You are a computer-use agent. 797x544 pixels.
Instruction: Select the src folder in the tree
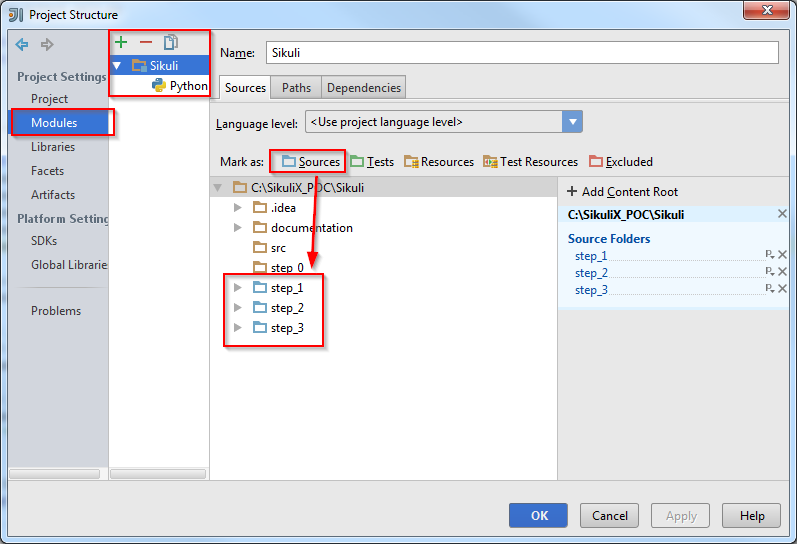pos(269,248)
